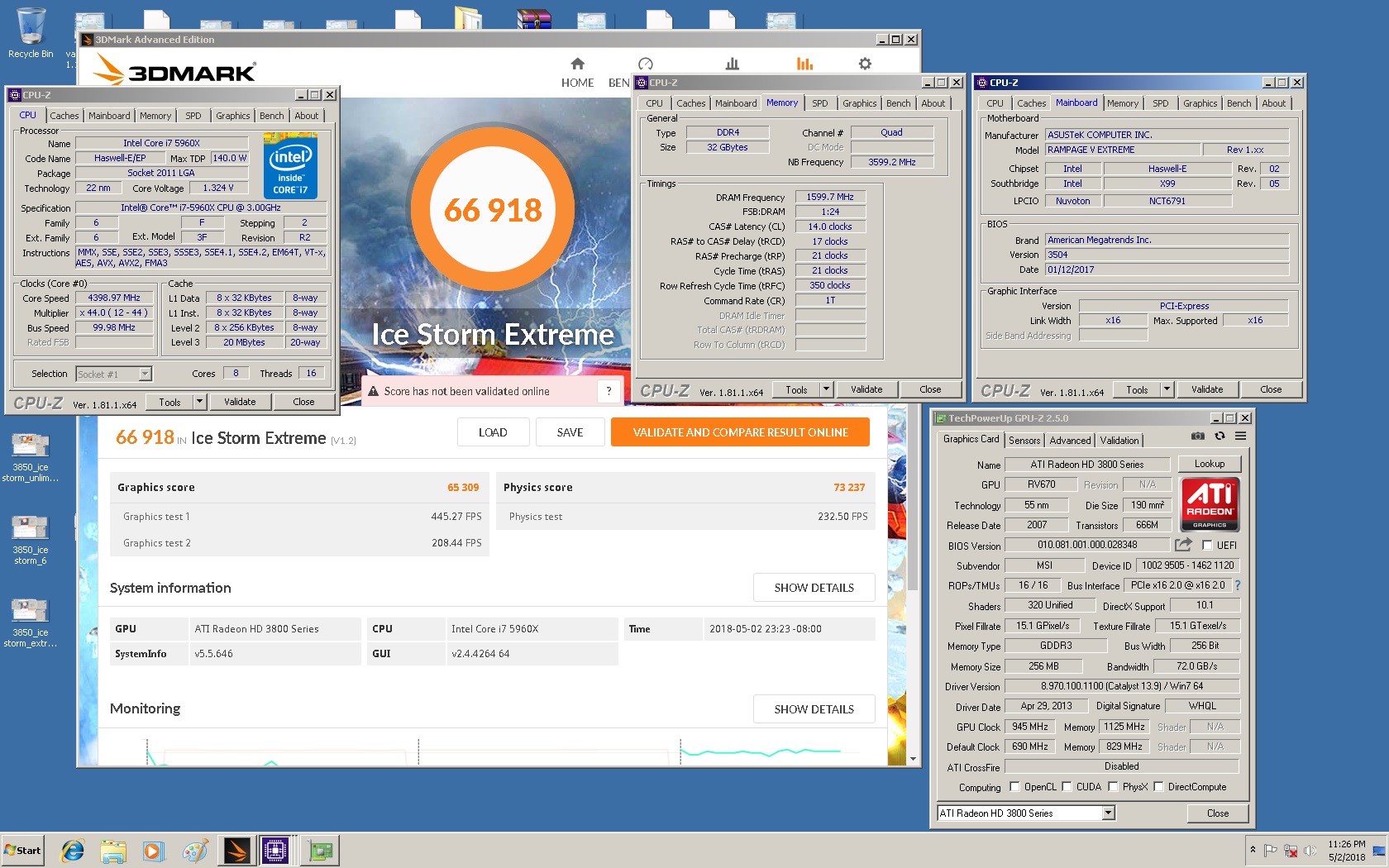Click Validate and Compare Result Online
The width and height of the screenshot is (1389, 868).
pyautogui.click(x=740, y=432)
